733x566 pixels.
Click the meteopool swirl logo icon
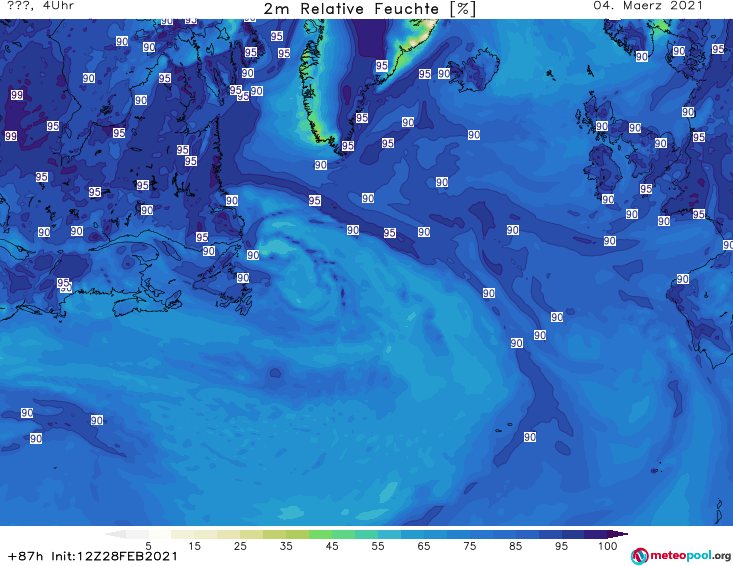click(639, 556)
